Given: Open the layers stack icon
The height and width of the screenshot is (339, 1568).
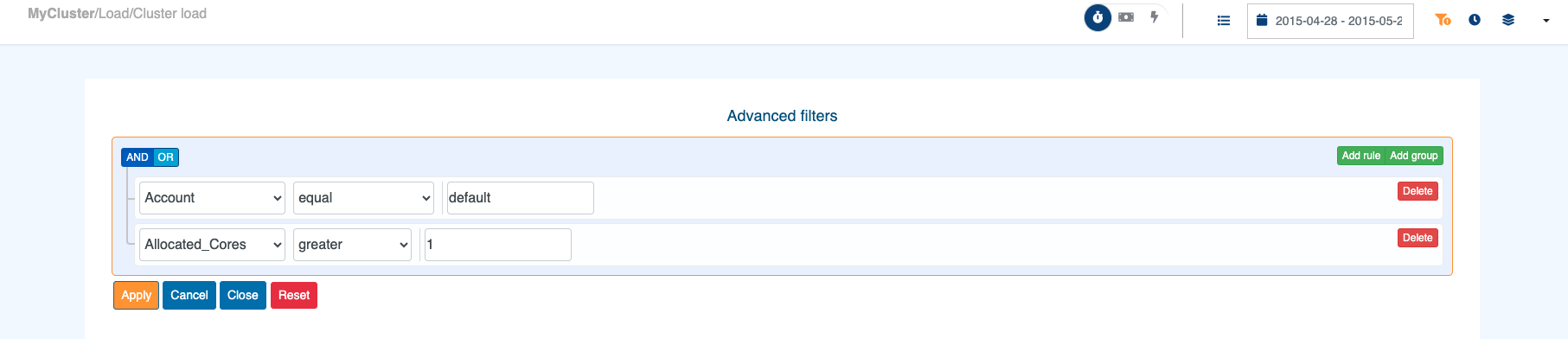Looking at the screenshot, I should click(x=1508, y=20).
